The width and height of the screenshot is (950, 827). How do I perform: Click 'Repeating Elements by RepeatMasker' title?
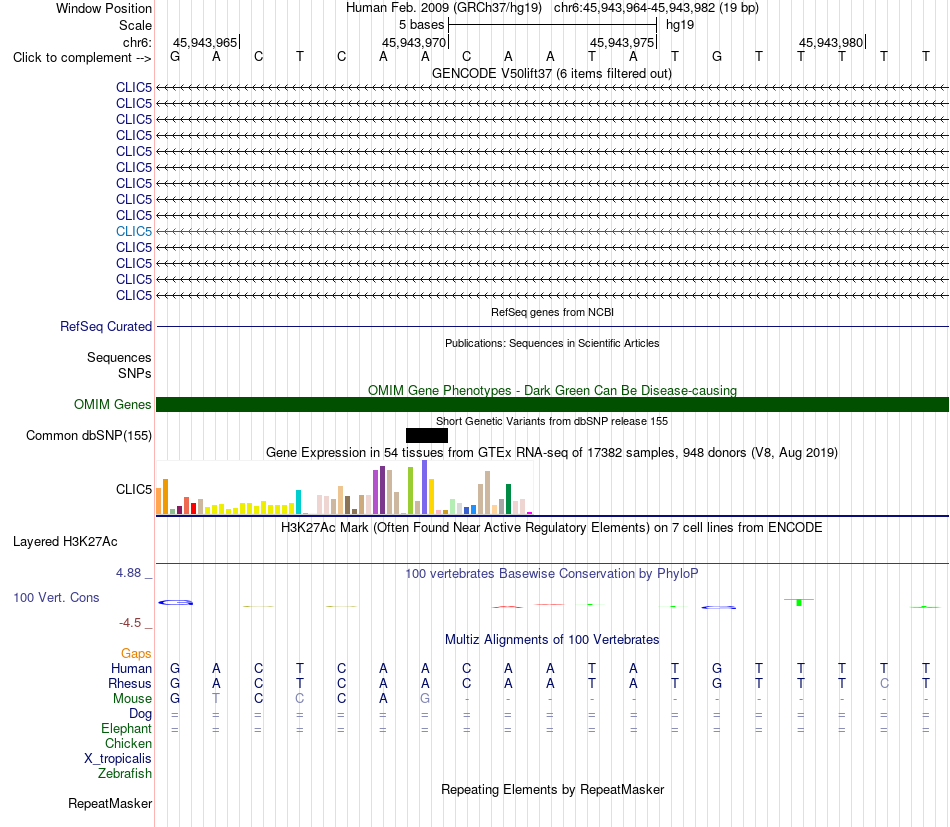(x=552, y=789)
